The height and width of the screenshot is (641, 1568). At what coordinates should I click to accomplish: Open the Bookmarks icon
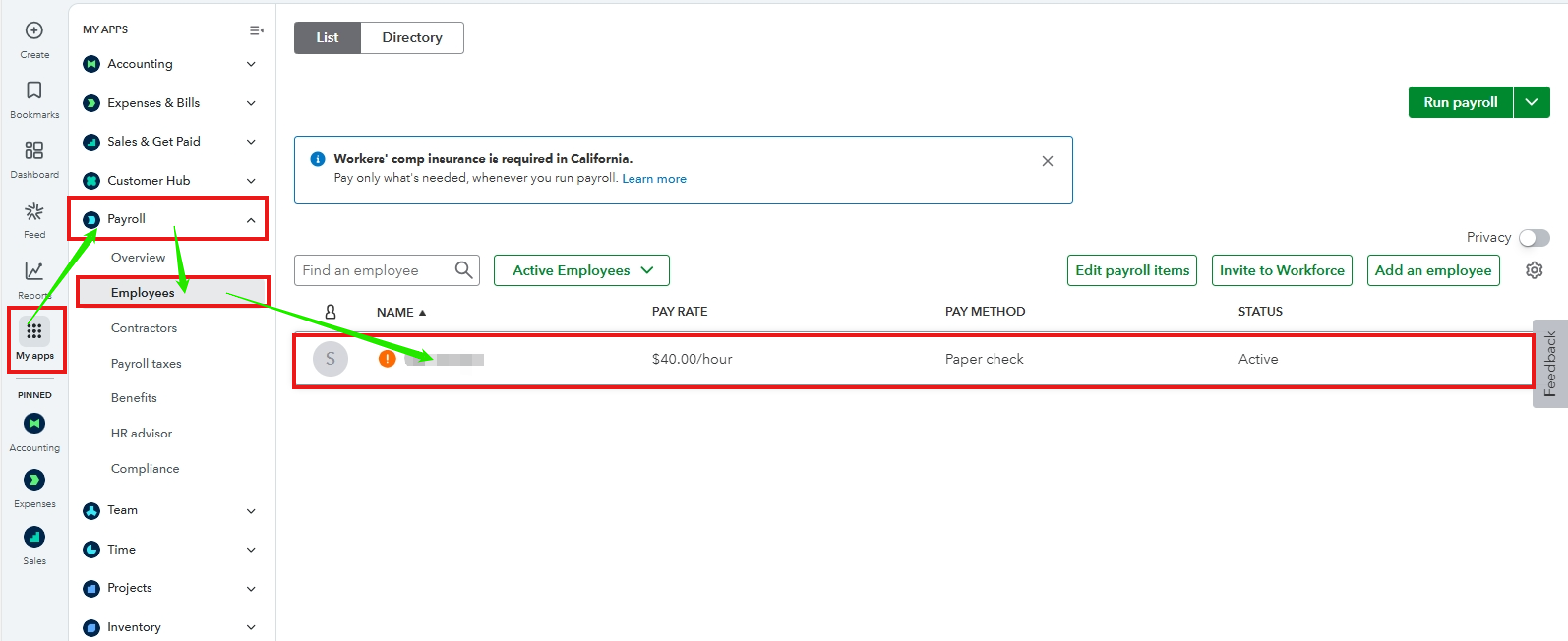34,90
